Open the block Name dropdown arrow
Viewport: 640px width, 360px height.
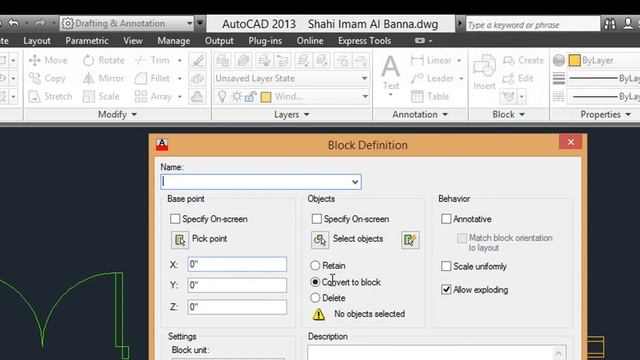(x=355, y=182)
